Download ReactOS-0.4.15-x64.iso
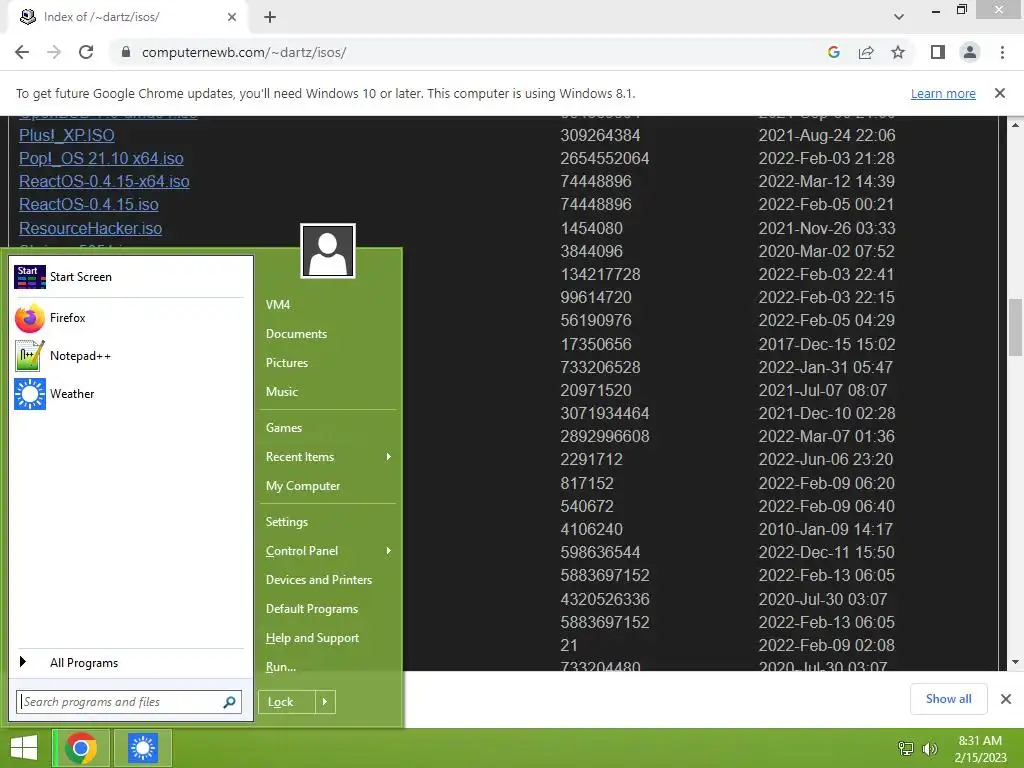 point(104,181)
